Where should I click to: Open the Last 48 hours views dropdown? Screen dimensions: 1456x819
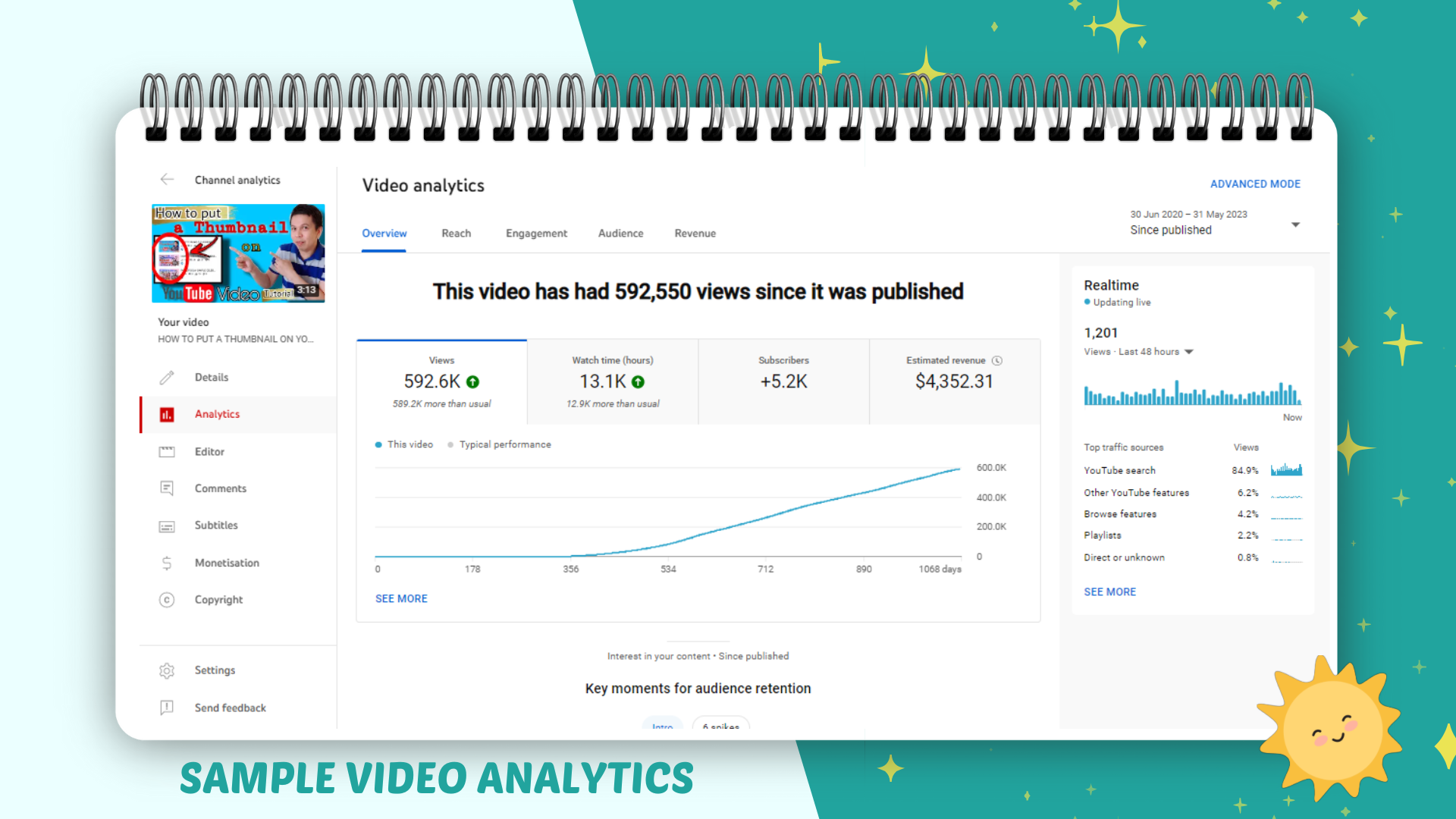click(1189, 352)
